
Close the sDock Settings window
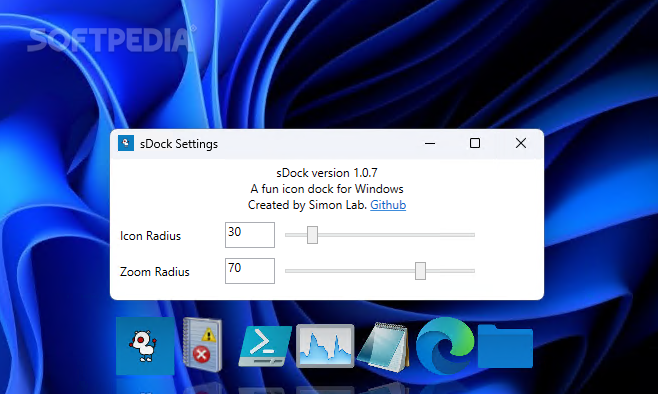tap(521, 144)
